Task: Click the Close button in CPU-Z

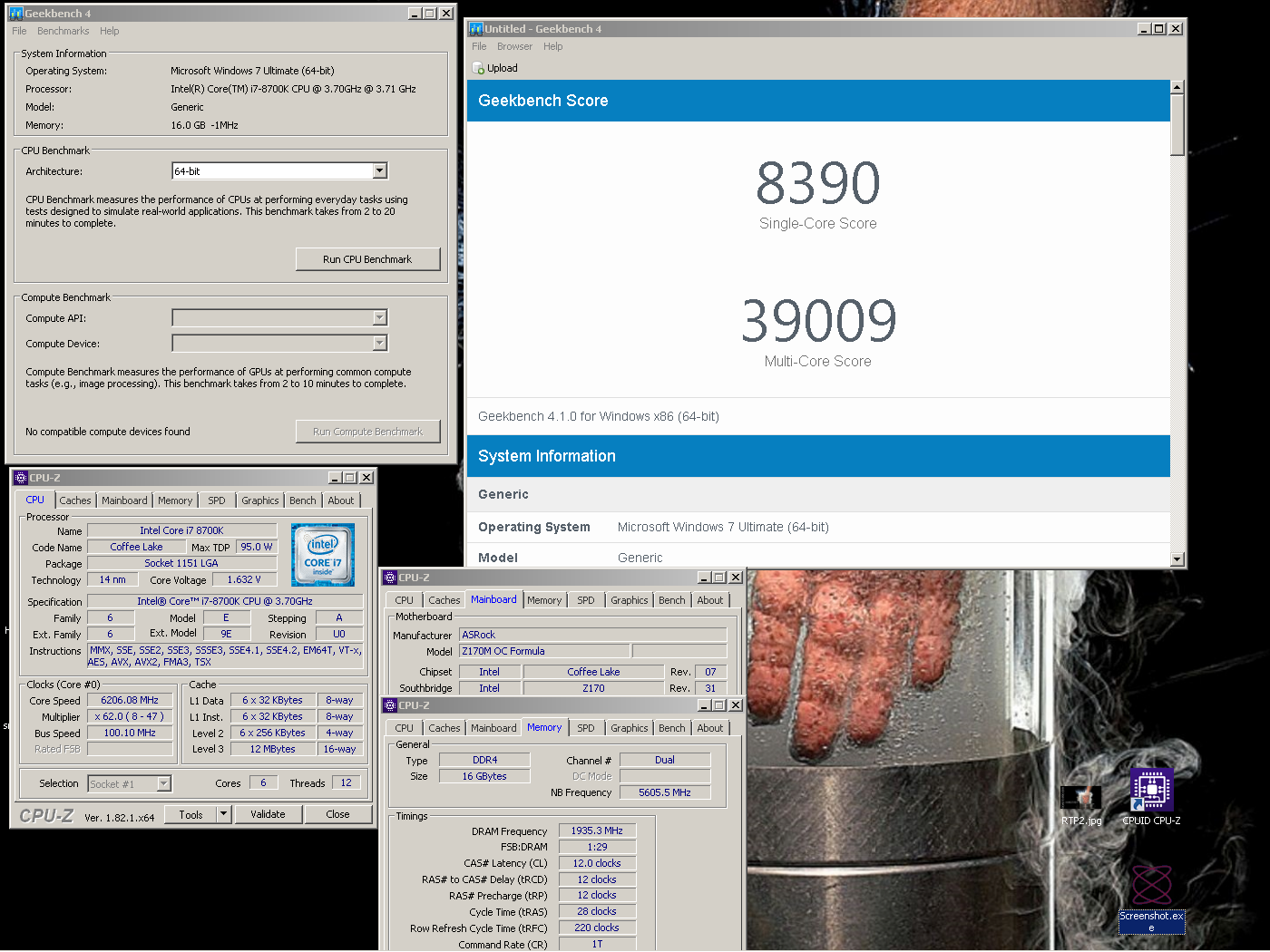Action: tap(337, 814)
